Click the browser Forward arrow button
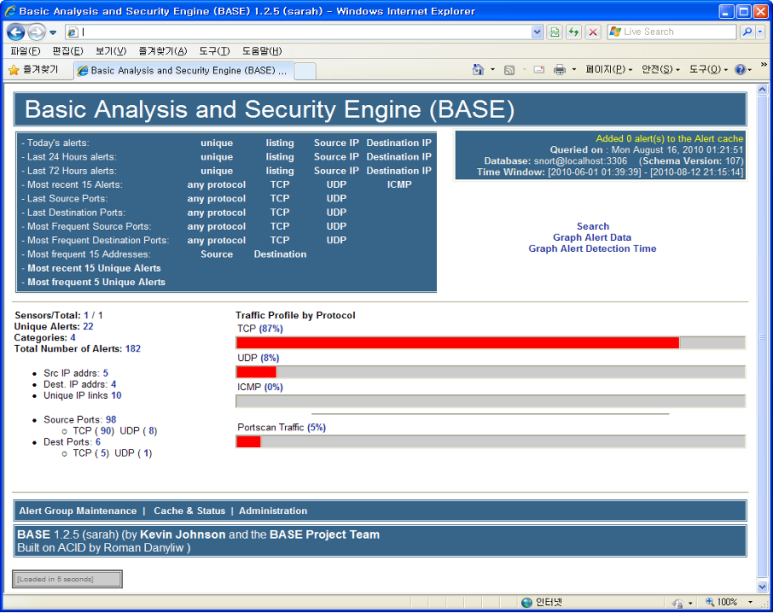The width and height of the screenshot is (773, 613). 36,32
